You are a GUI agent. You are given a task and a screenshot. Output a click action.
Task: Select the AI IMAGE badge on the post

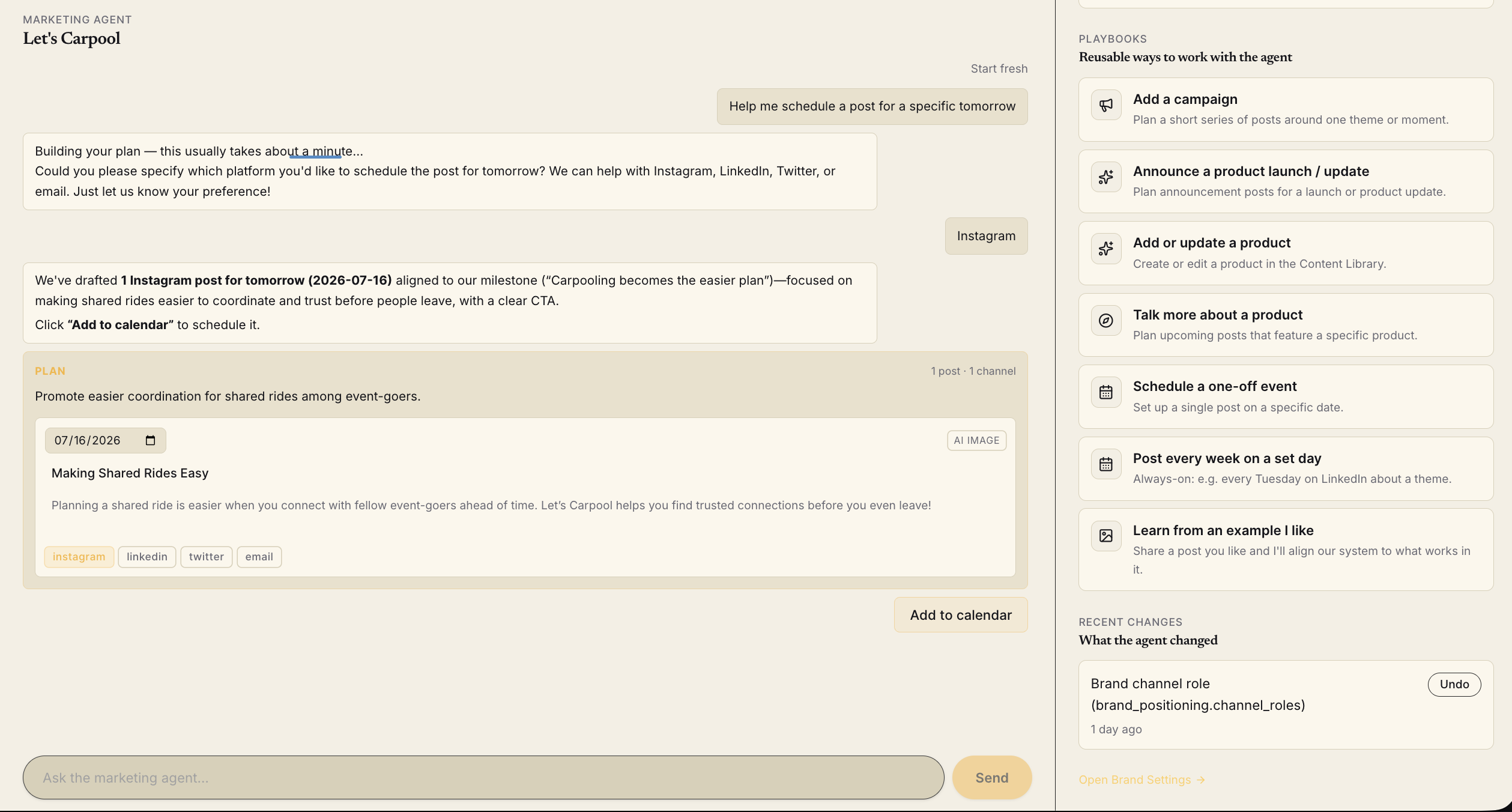pyautogui.click(x=976, y=440)
